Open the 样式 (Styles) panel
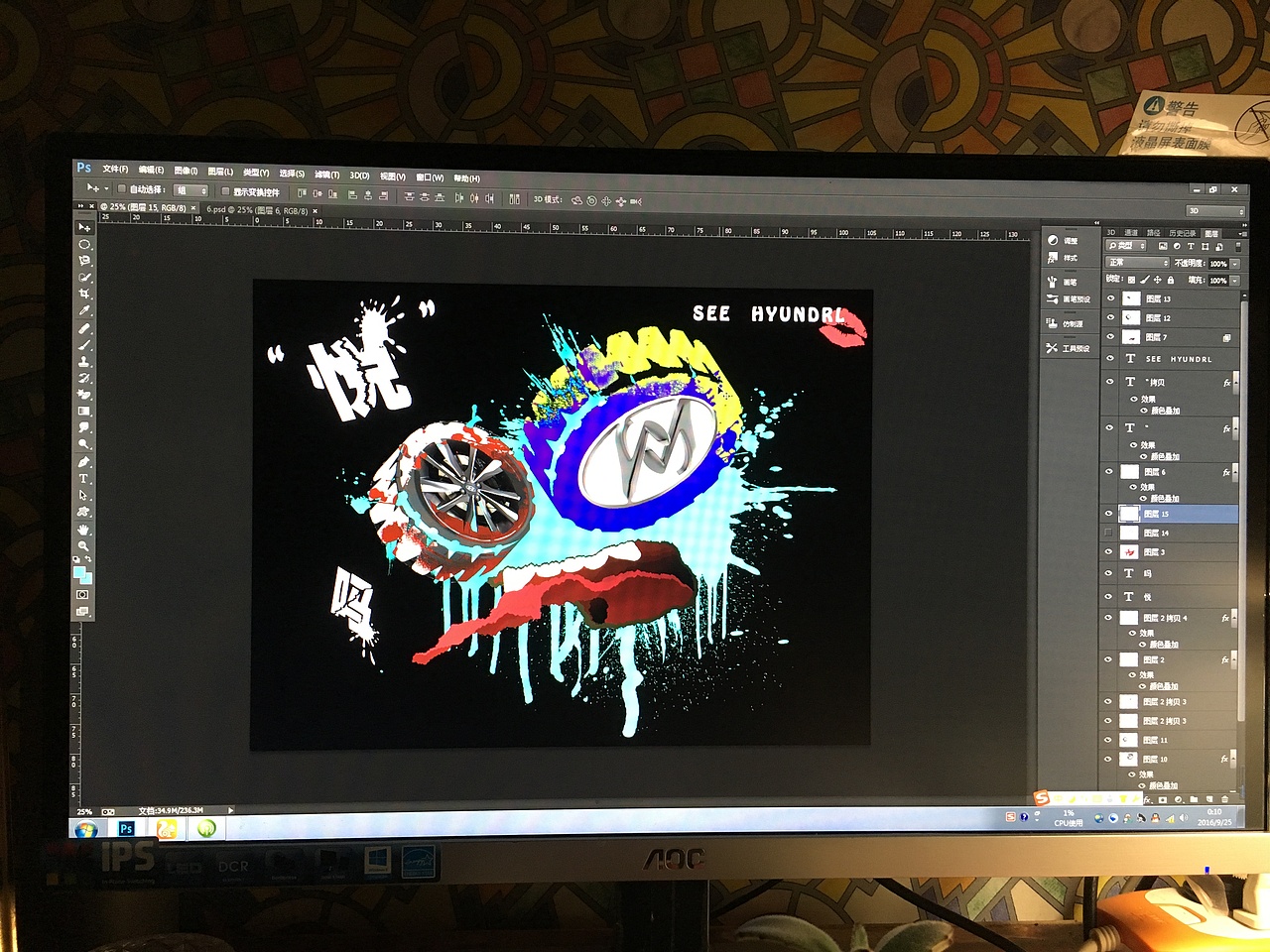This screenshot has width=1270, height=952. click(x=1063, y=258)
